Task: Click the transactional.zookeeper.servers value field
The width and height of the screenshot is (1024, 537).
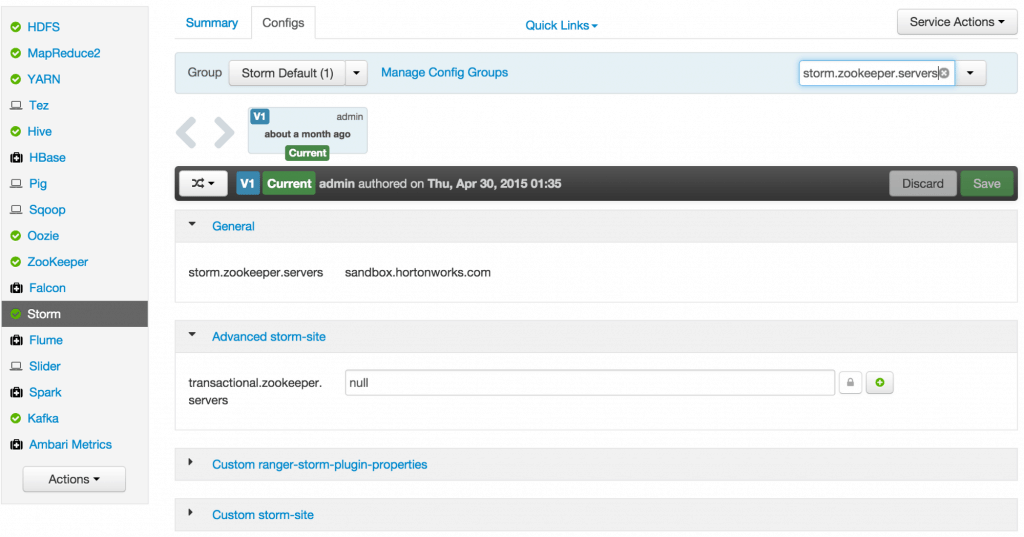Action: [x=589, y=383]
